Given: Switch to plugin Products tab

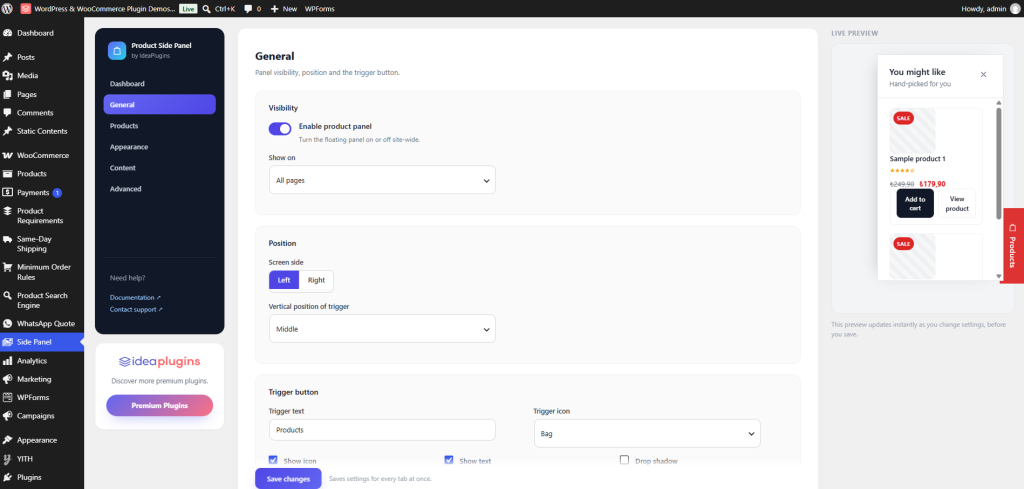Looking at the screenshot, I should click(159, 125).
